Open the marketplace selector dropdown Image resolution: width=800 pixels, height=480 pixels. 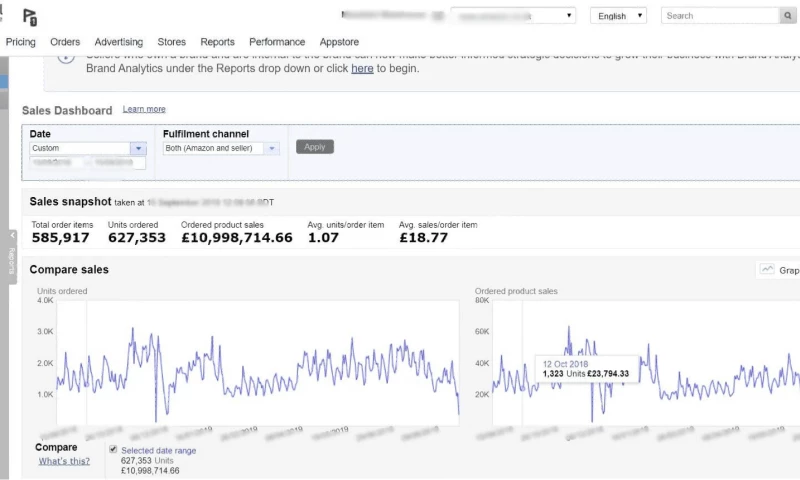click(513, 16)
